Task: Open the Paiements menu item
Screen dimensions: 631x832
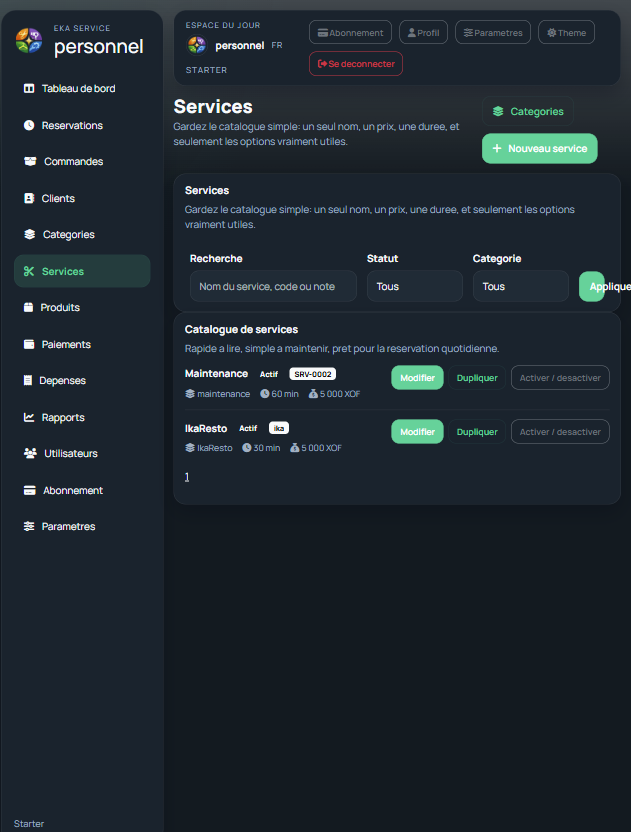Action: coord(66,345)
